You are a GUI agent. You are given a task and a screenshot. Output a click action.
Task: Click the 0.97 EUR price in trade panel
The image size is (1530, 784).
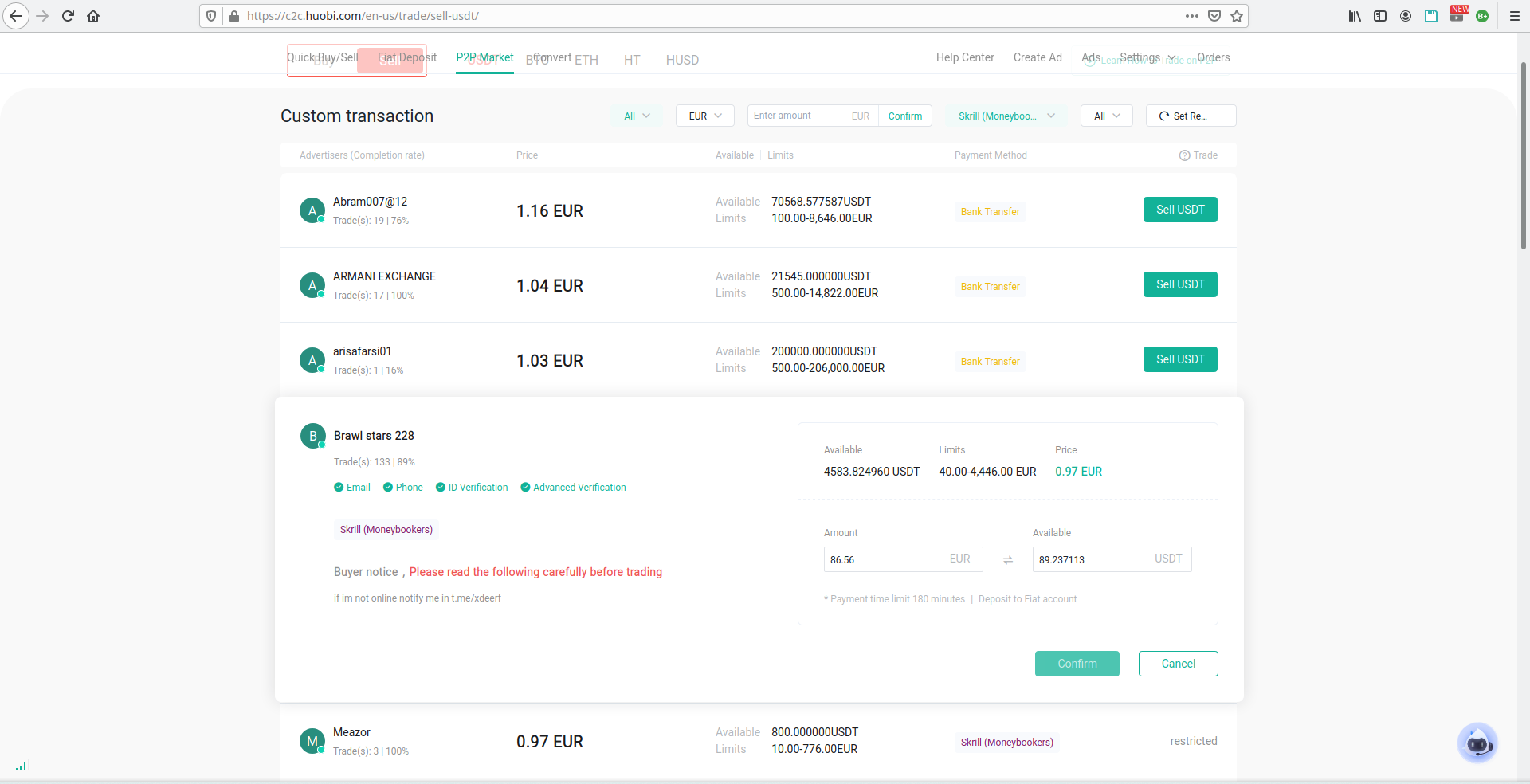pos(1079,472)
